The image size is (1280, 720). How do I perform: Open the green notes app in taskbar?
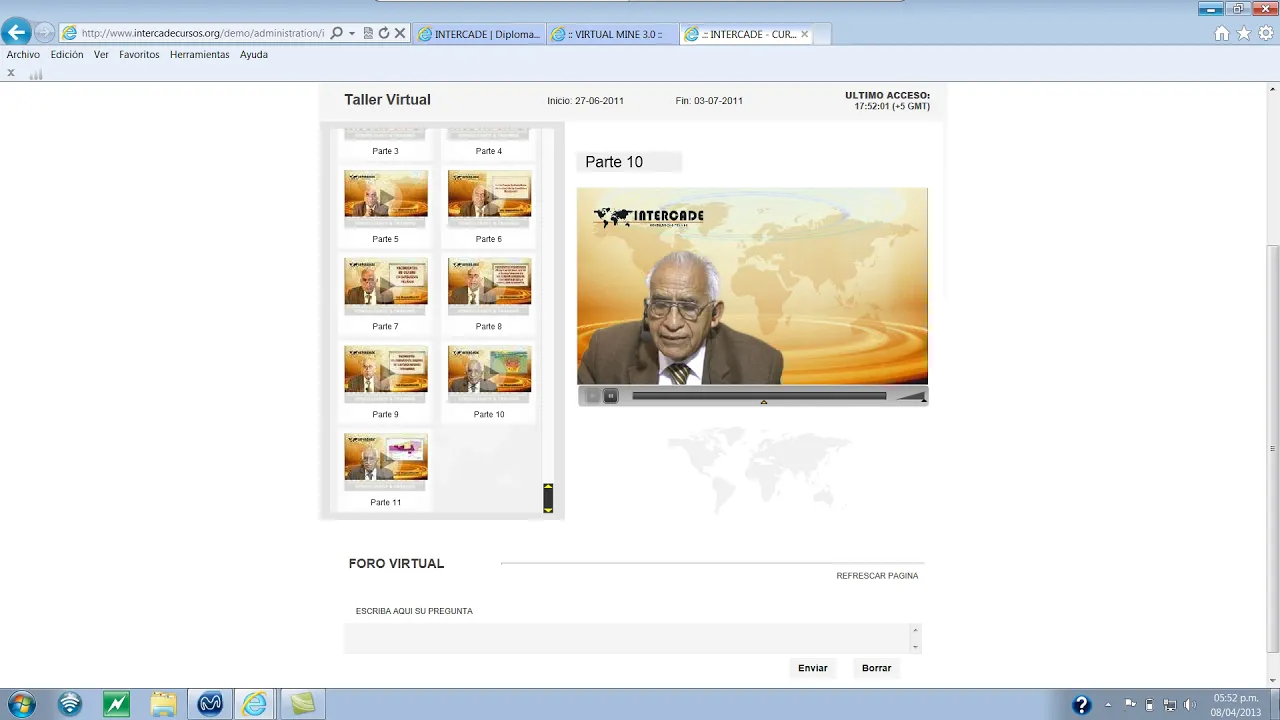302,704
